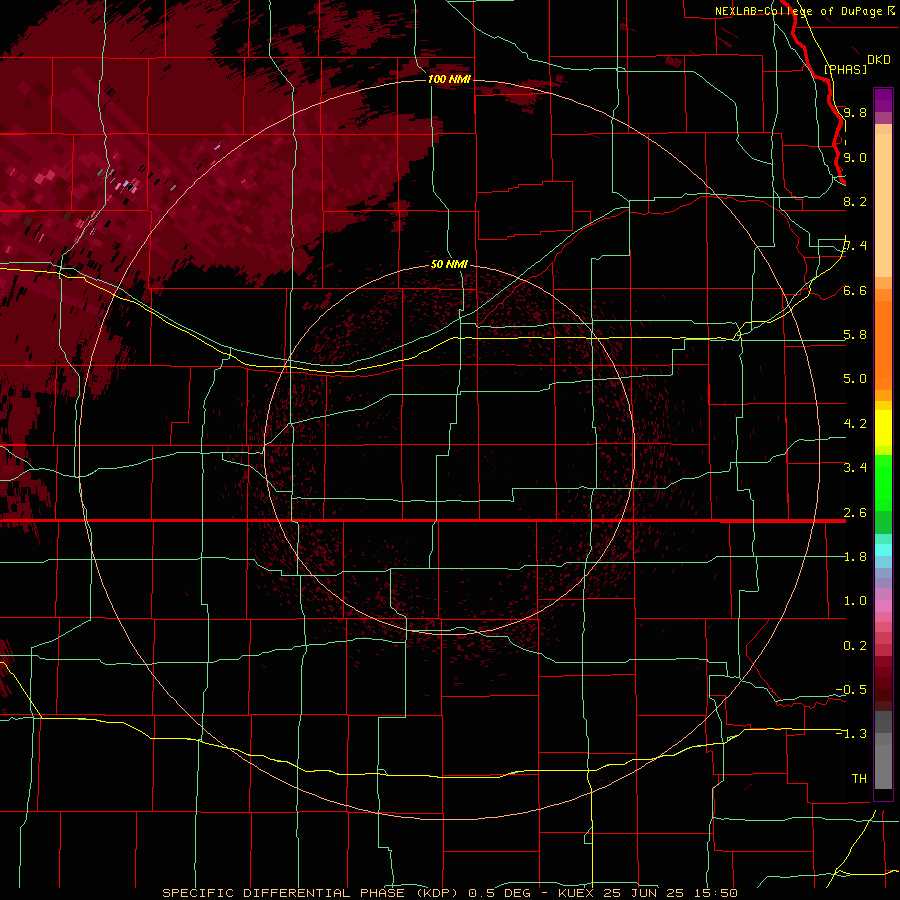
Task: Click the 1.8 scale value
Action: pyautogui.click(x=855, y=557)
